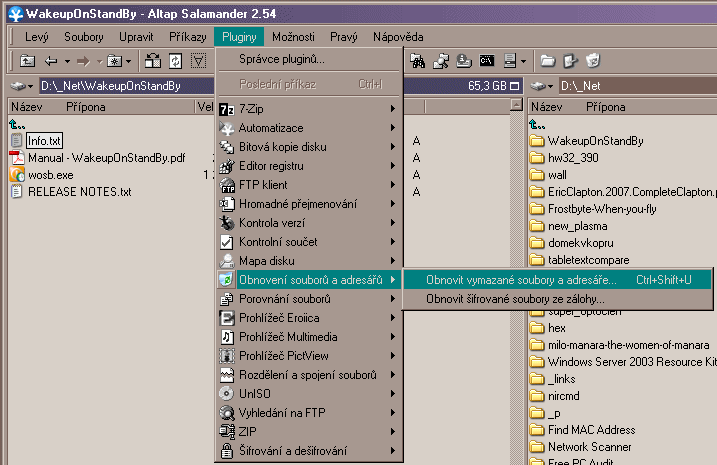This screenshot has width=717, height=465.
Task: Click the left panel path D:\_Net\WakeupOnStandBy
Action: 111,86
